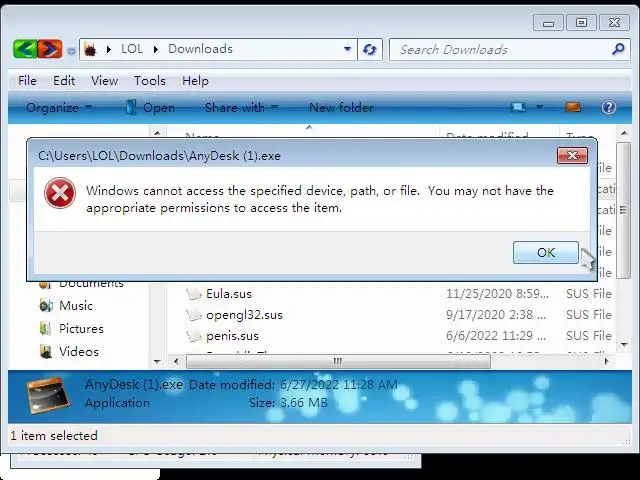Click the Videos library icon

click(46, 351)
